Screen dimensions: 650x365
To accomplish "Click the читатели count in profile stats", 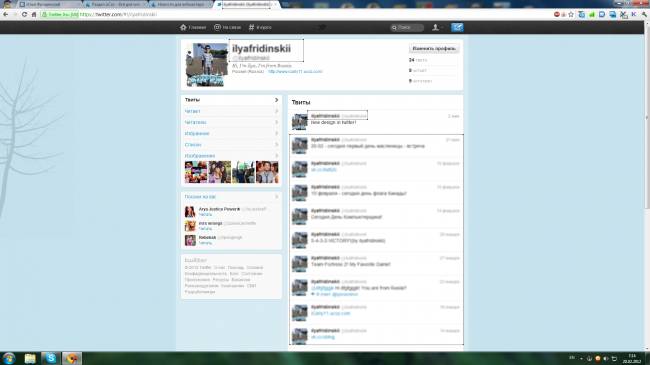I will click(x=420, y=81).
